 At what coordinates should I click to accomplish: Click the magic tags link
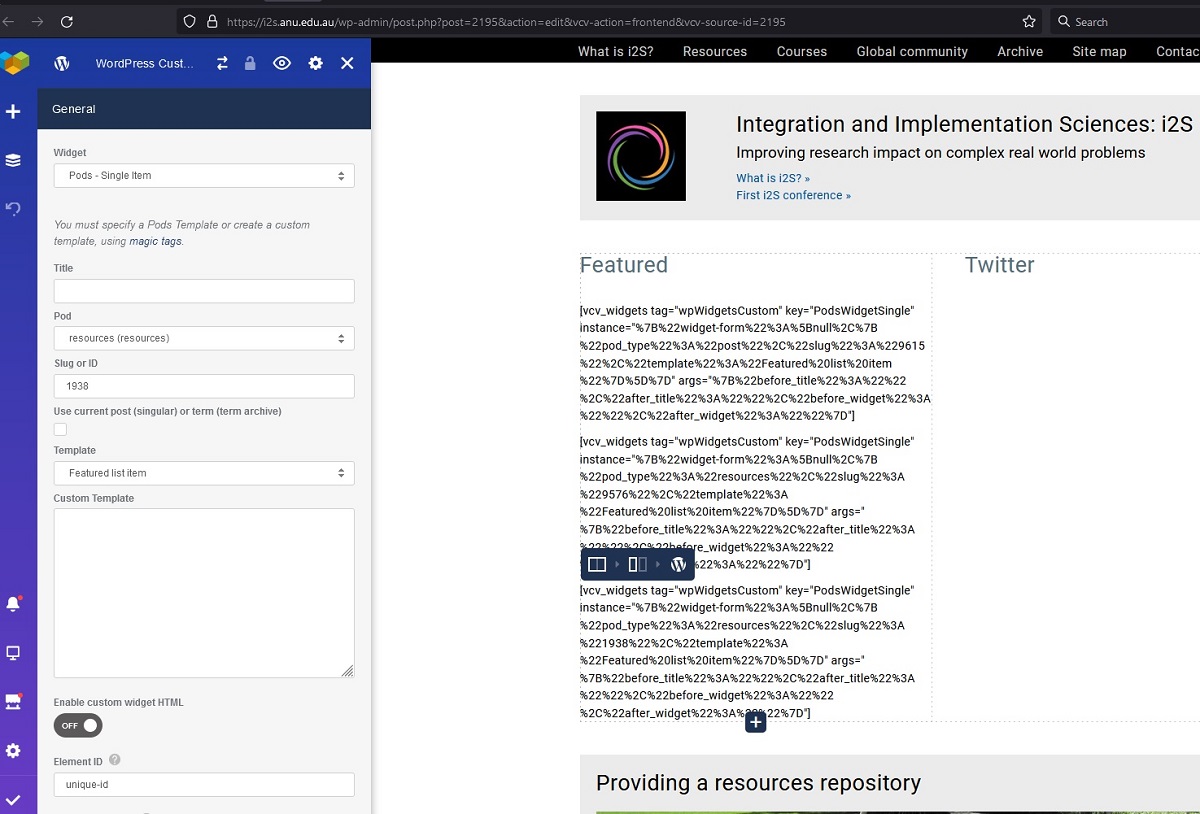coord(155,242)
